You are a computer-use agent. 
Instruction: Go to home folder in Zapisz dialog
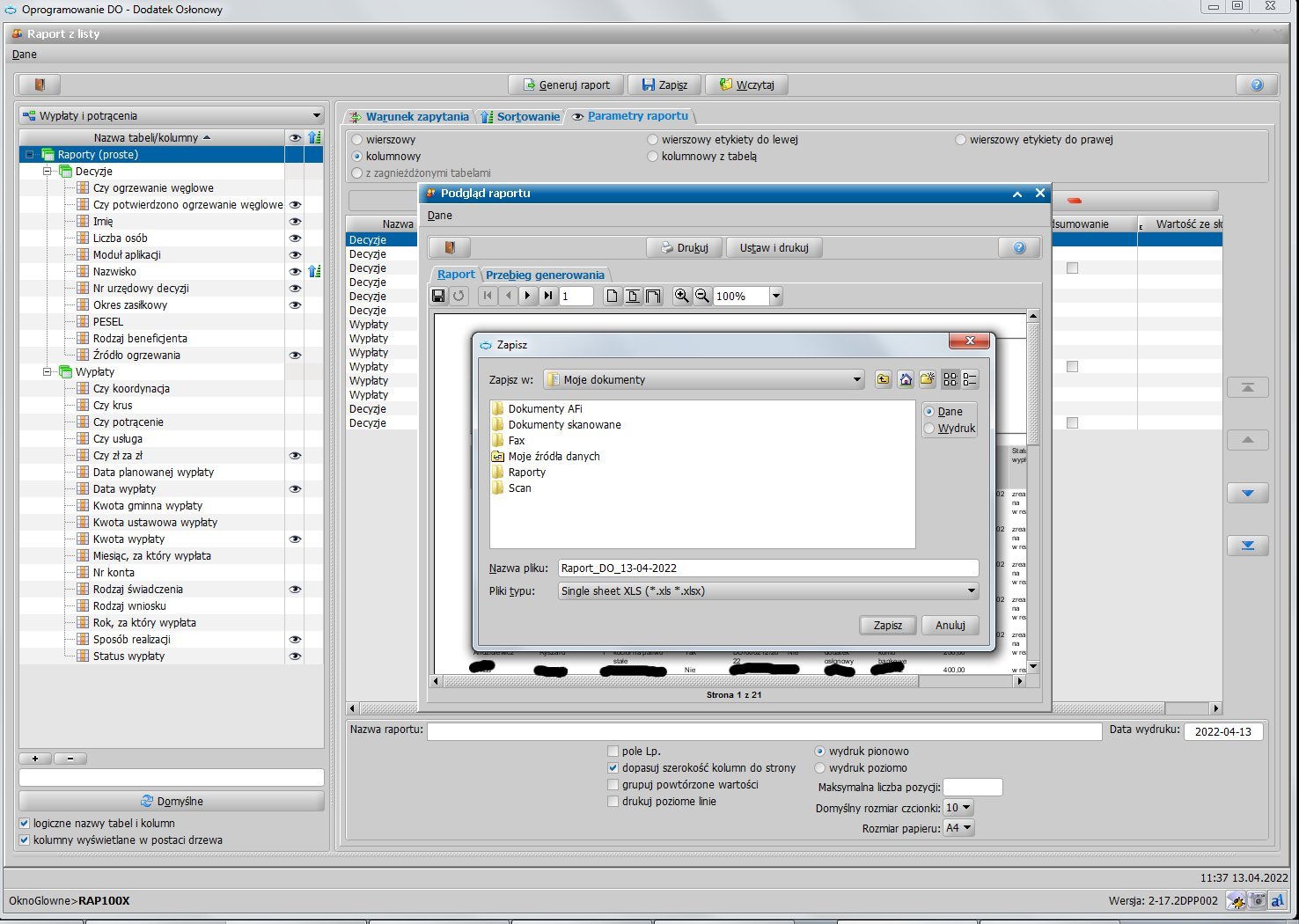tap(906, 379)
